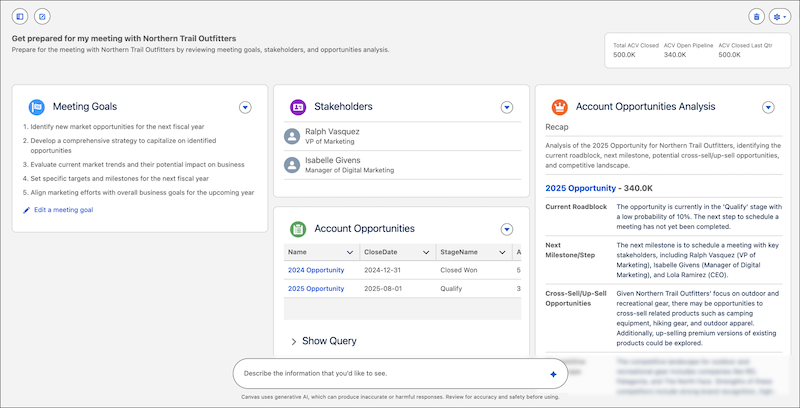Open the Meeting Goals card dropdown menu

pyautogui.click(x=245, y=107)
